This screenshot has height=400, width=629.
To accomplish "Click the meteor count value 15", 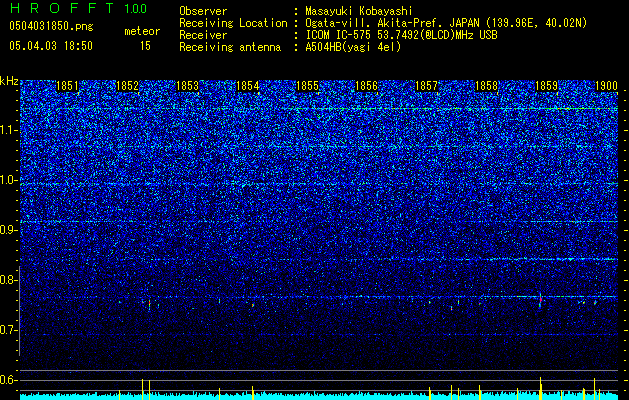I will (145, 46).
